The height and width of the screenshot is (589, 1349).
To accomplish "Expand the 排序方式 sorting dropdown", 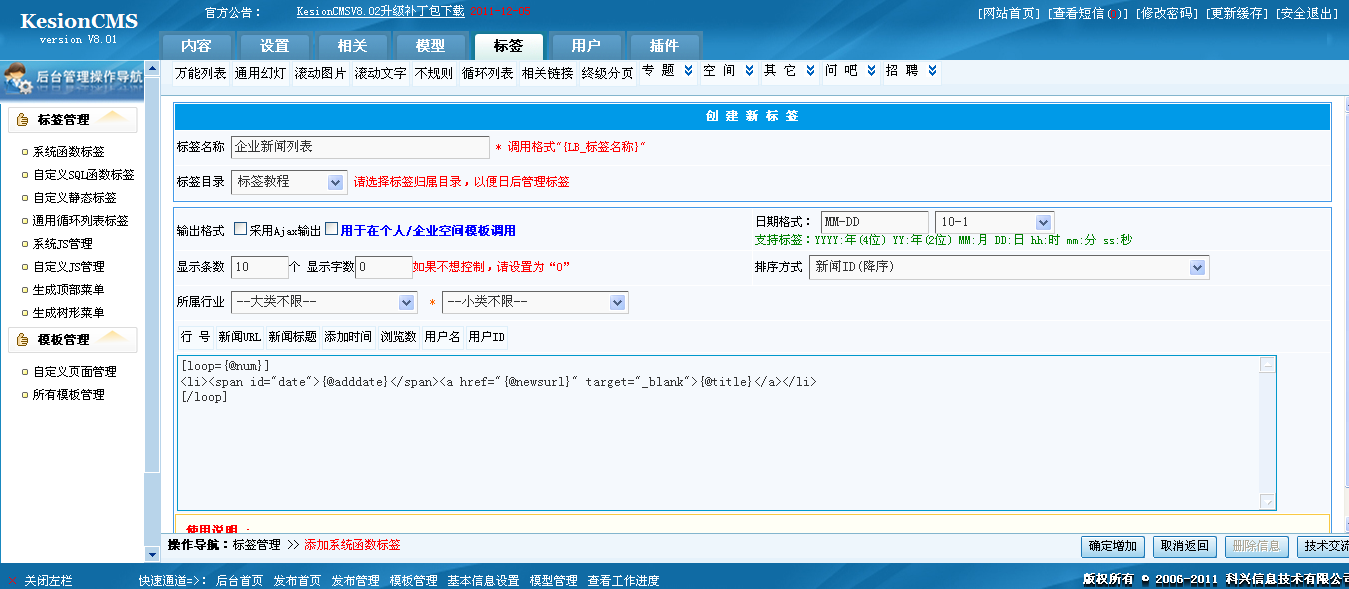I will pyautogui.click(x=1198, y=267).
